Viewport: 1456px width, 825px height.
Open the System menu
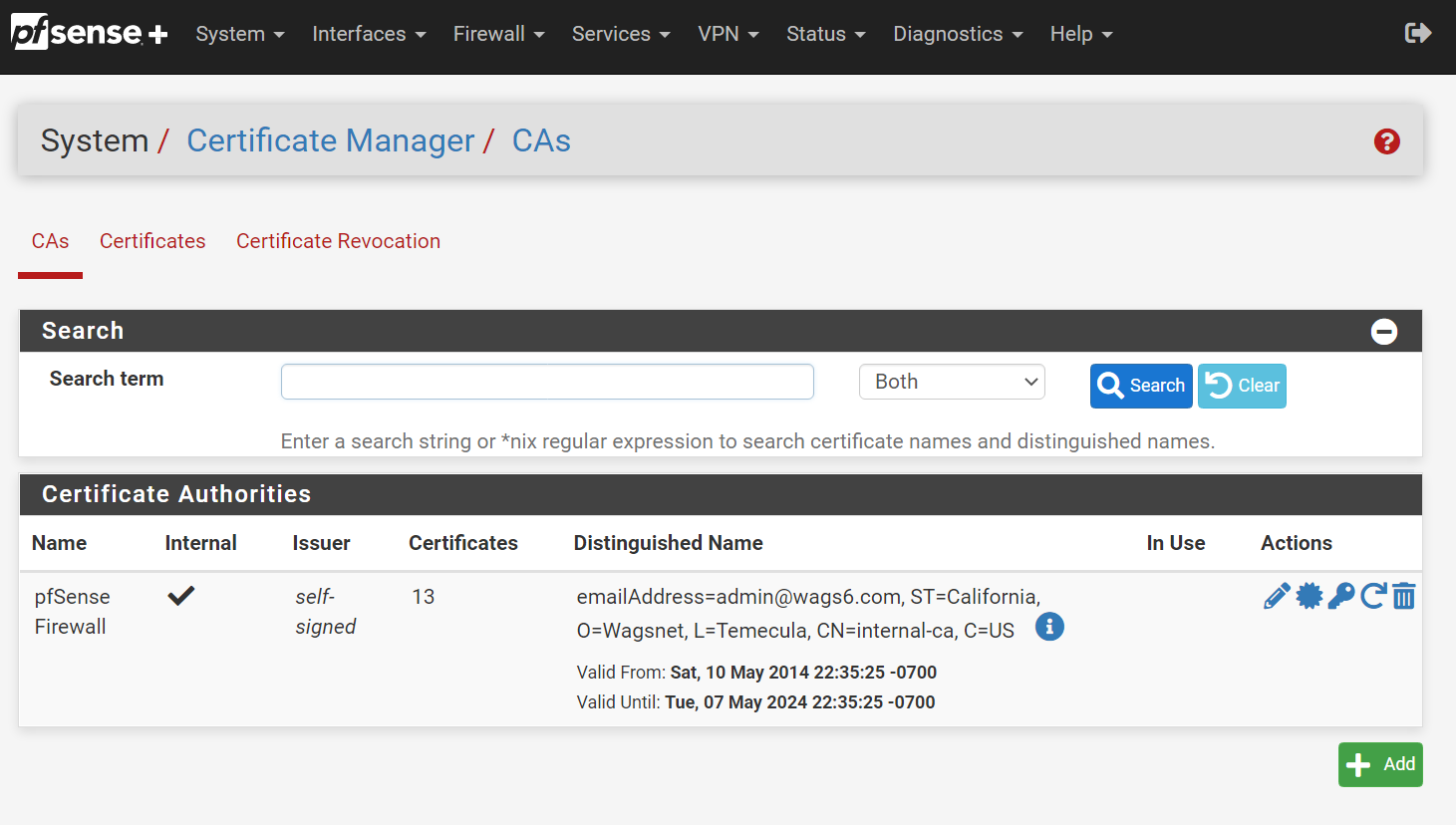(240, 34)
